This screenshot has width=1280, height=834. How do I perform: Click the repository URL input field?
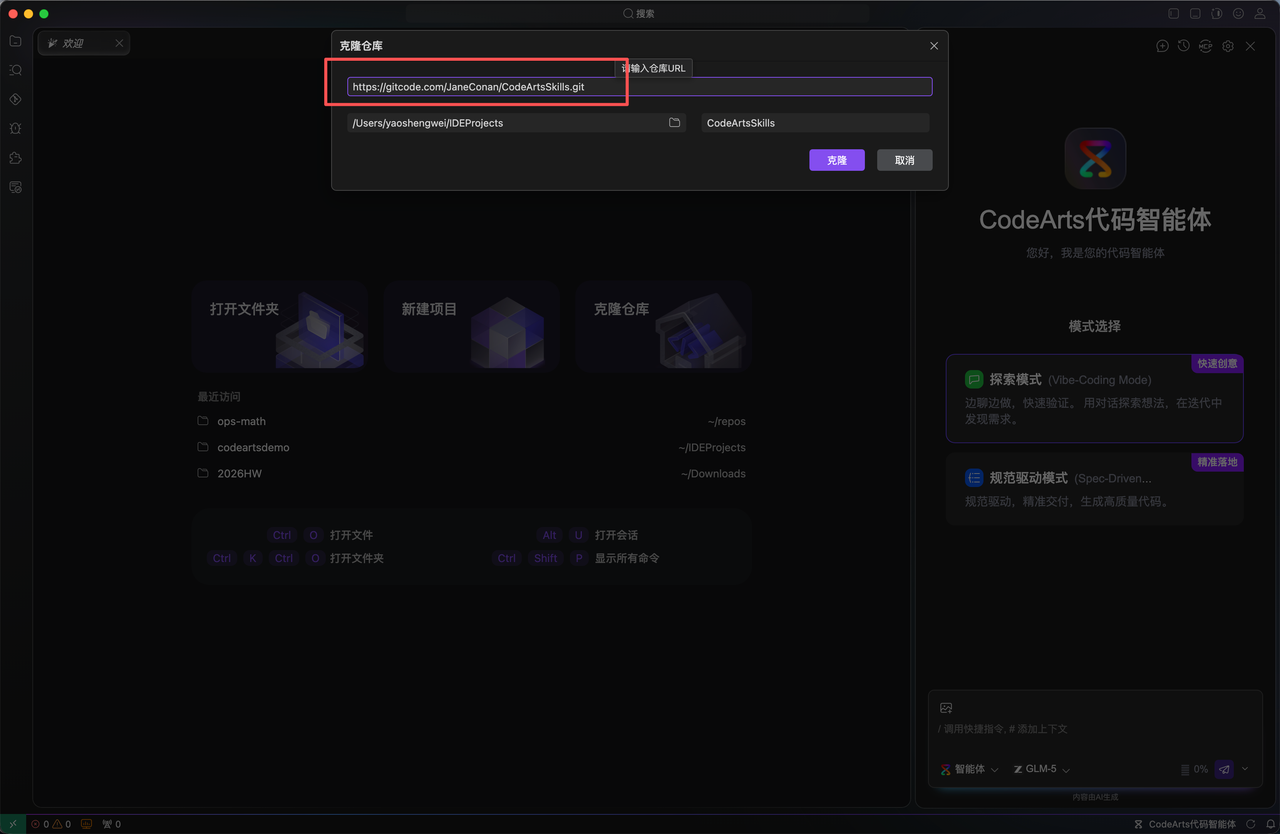pos(640,87)
